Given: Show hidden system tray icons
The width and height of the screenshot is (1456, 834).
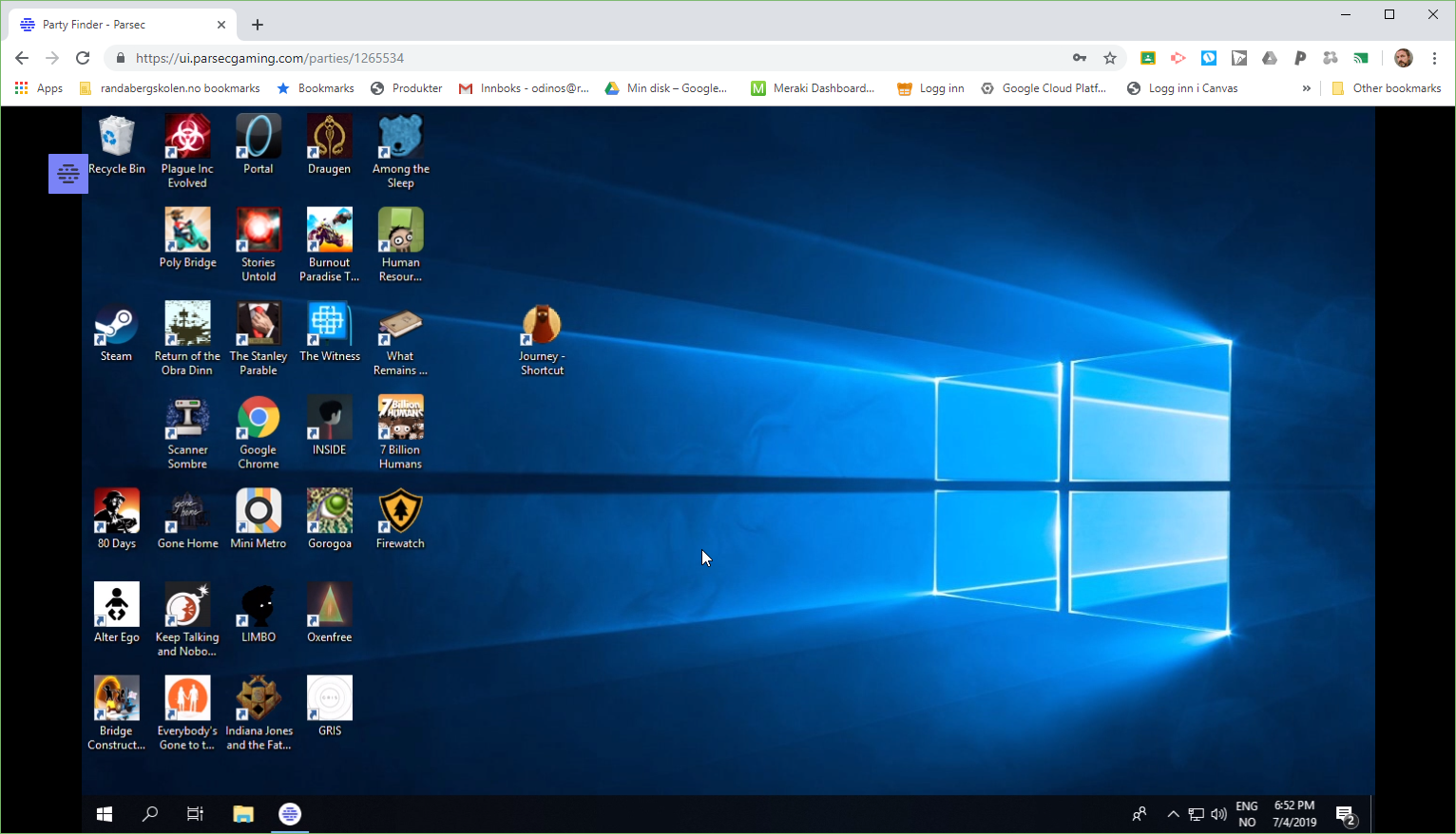Looking at the screenshot, I should click(1173, 814).
